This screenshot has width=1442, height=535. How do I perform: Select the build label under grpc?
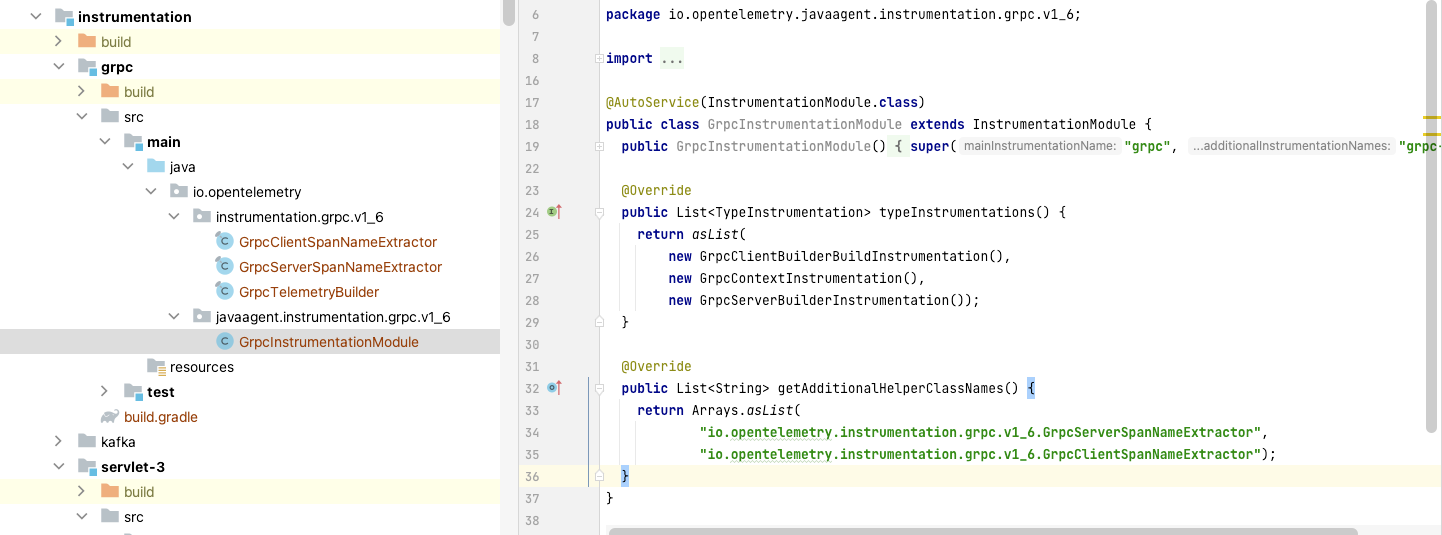tap(139, 92)
